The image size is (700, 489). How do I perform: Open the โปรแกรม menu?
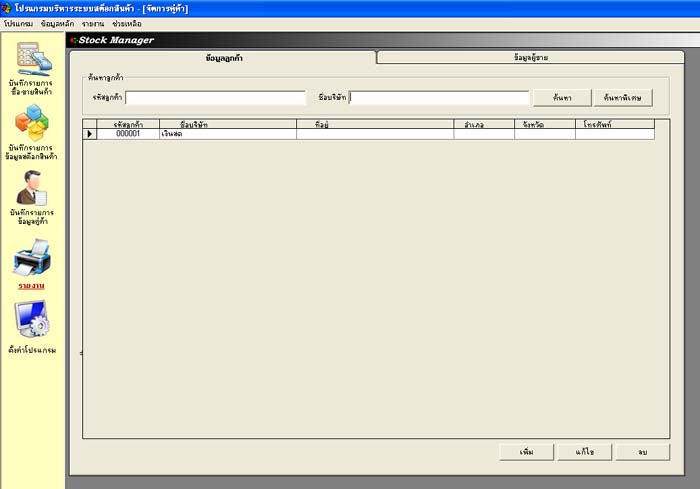tap(19, 23)
